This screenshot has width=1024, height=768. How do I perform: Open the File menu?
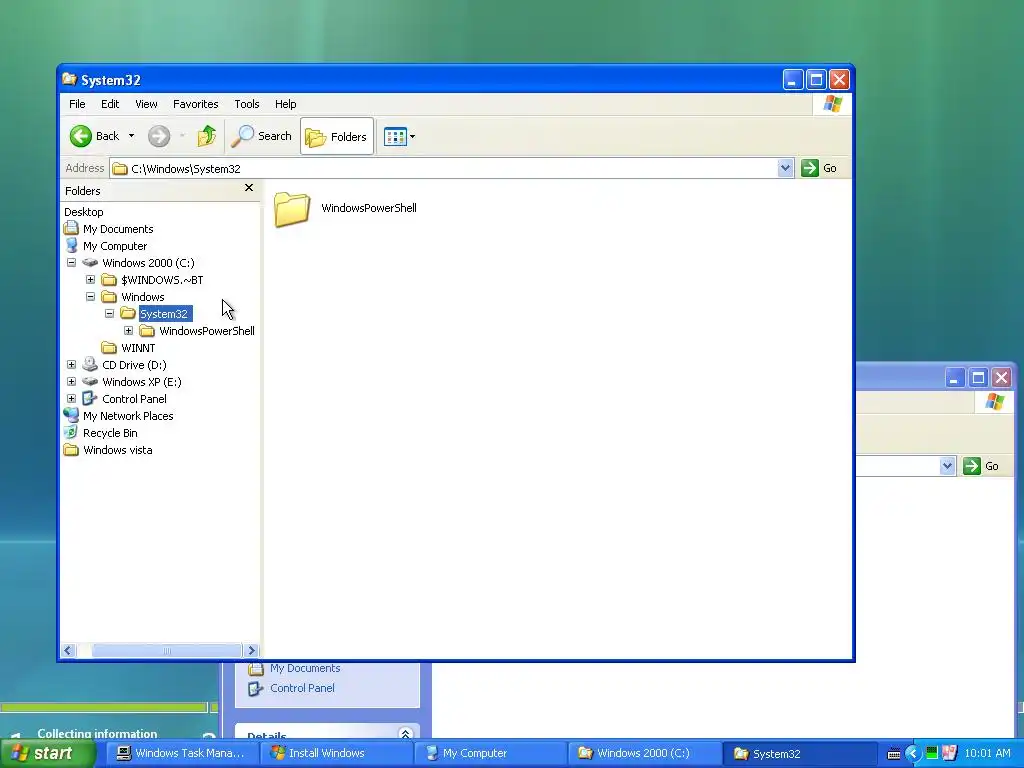(x=77, y=104)
